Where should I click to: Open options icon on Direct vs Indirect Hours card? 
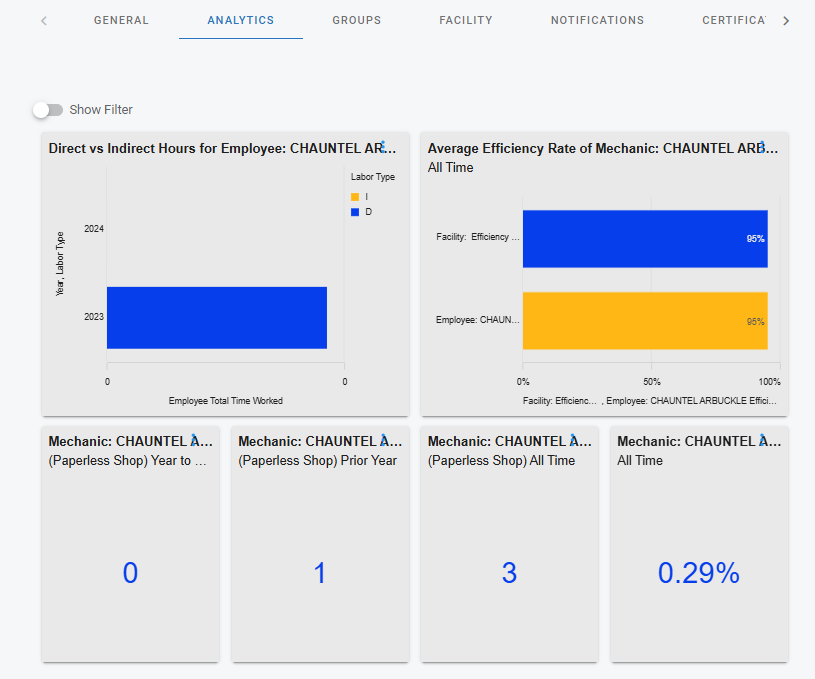click(383, 147)
